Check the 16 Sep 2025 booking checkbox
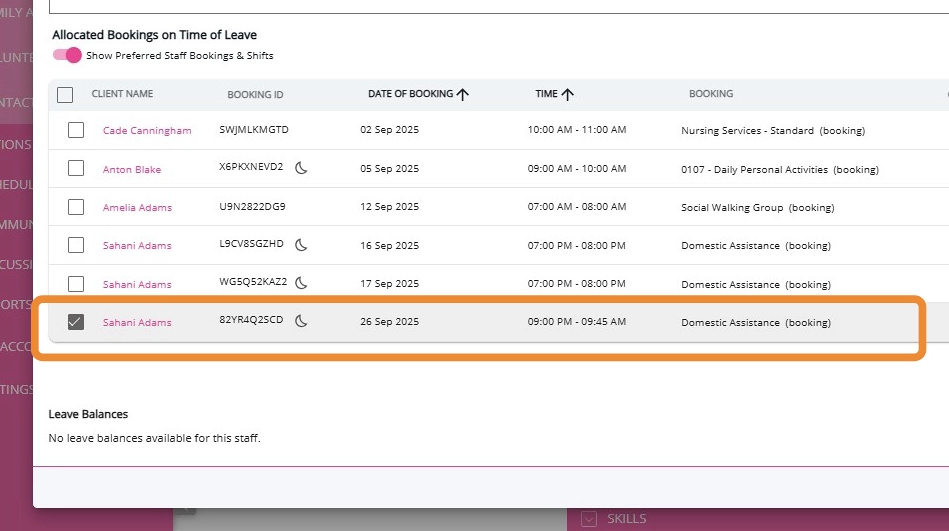This screenshot has width=949, height=531. [76, 245]
